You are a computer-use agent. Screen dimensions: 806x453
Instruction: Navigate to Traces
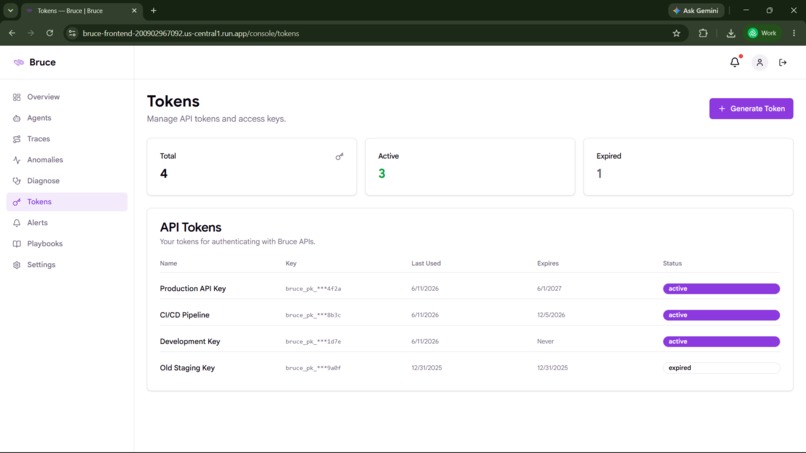pos(39,139)
